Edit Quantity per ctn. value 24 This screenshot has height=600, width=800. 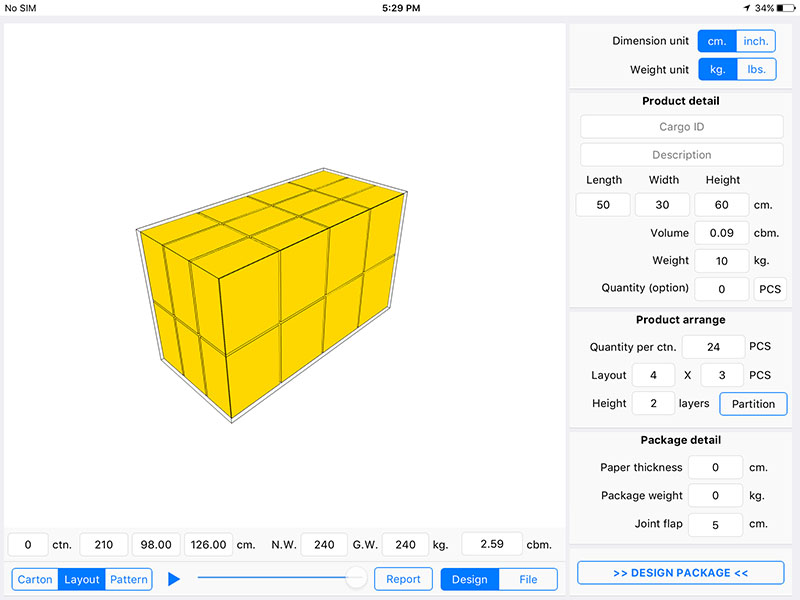pos(713,347)
